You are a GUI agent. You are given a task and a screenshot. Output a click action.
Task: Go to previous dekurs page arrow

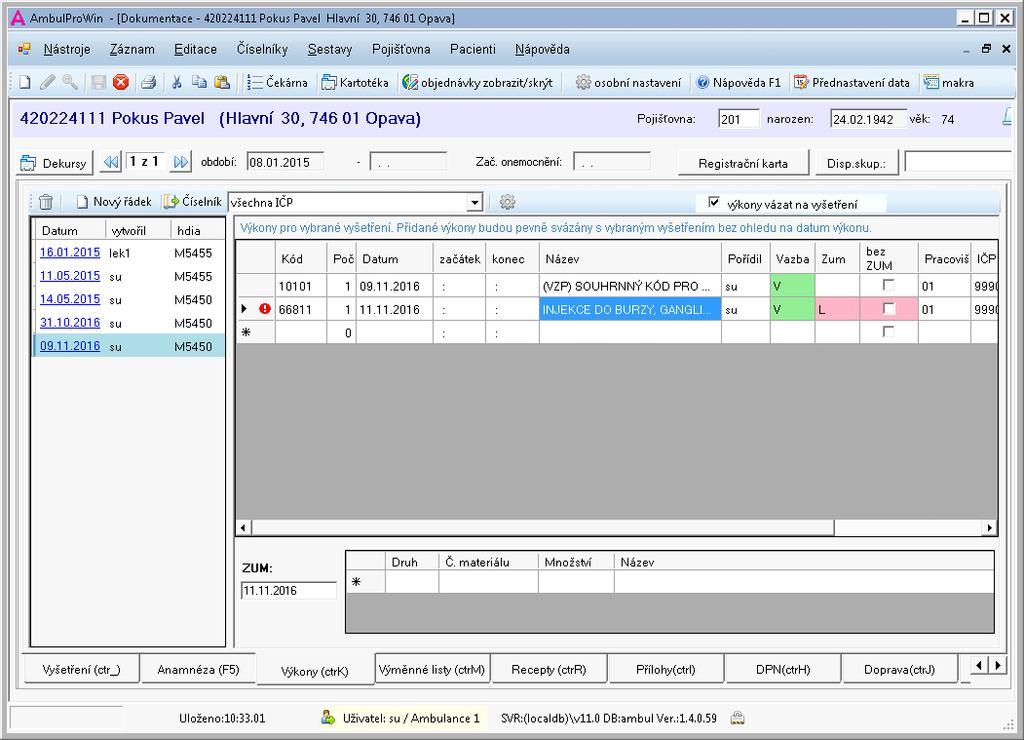point(111,161)
